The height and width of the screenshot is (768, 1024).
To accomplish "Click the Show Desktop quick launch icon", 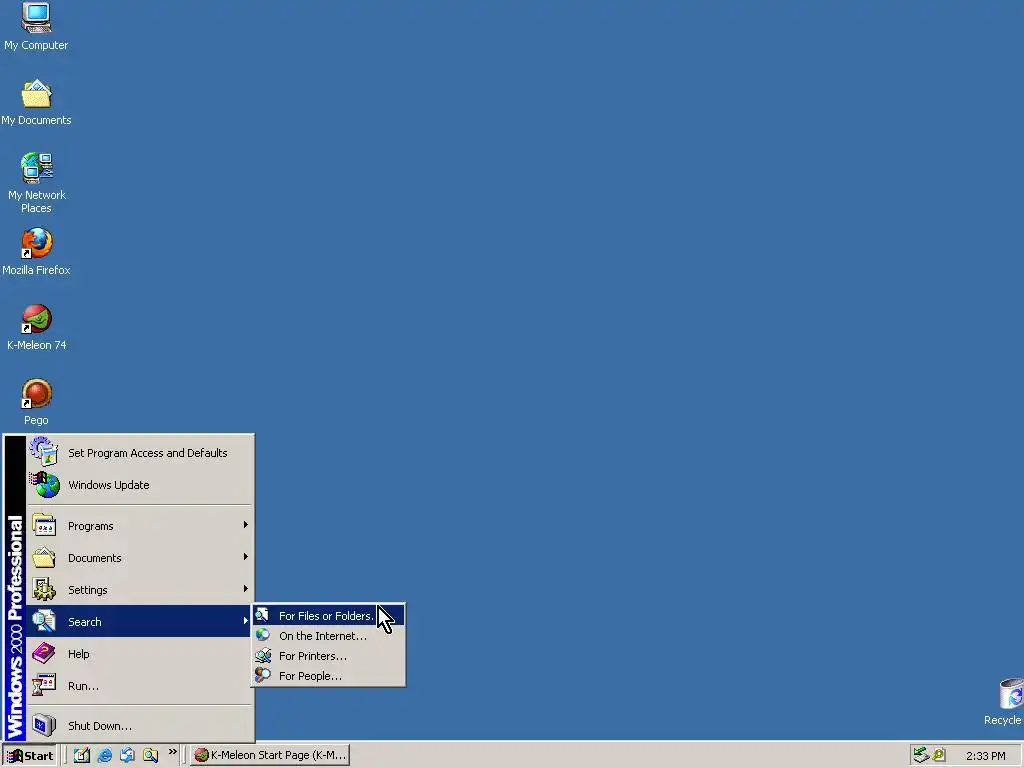I will click(82, 755).
